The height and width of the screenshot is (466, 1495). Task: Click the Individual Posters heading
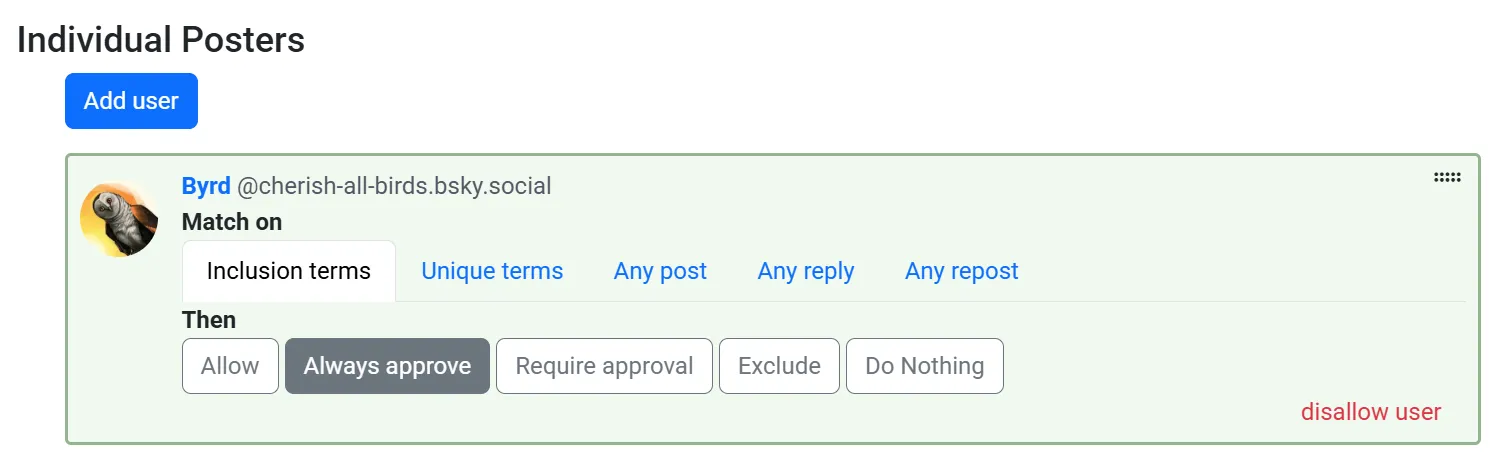point(161,40)
